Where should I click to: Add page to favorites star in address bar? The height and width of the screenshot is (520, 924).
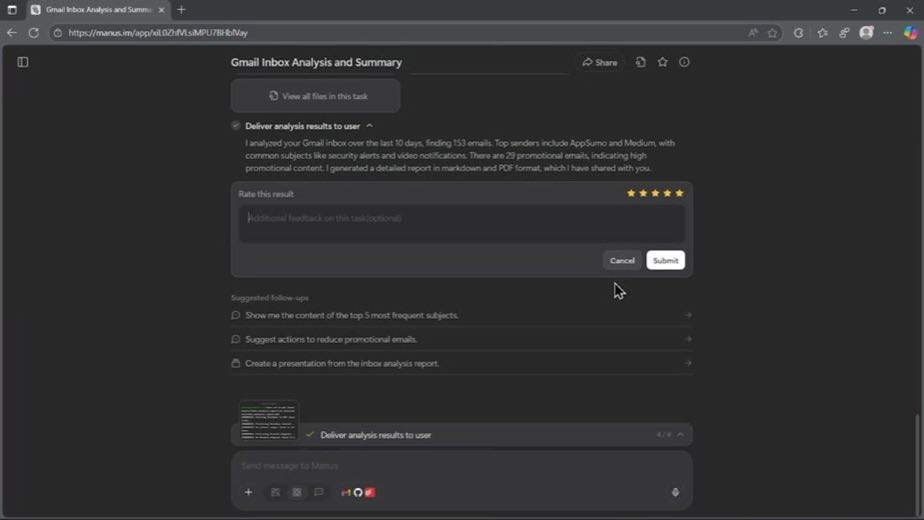[x=773, y=33]
